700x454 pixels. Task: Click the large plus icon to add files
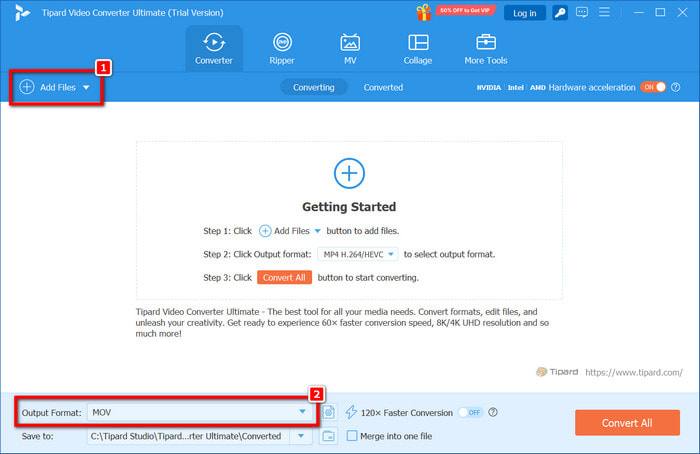tap(349, 173)
